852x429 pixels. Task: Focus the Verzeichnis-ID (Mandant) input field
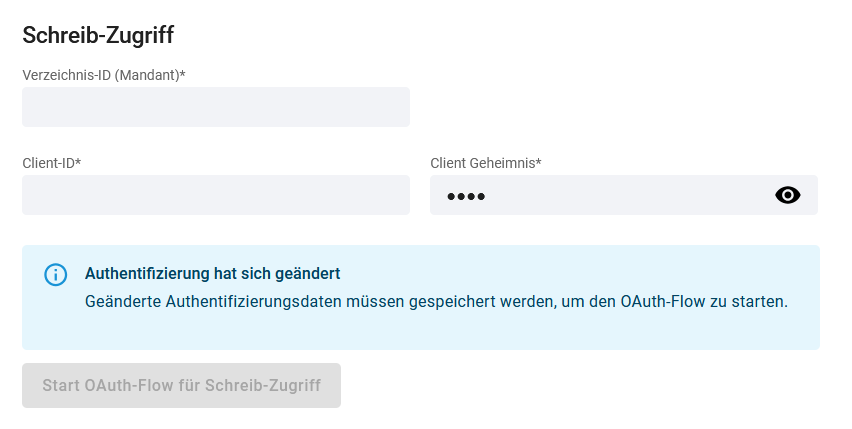coord(216,107)
